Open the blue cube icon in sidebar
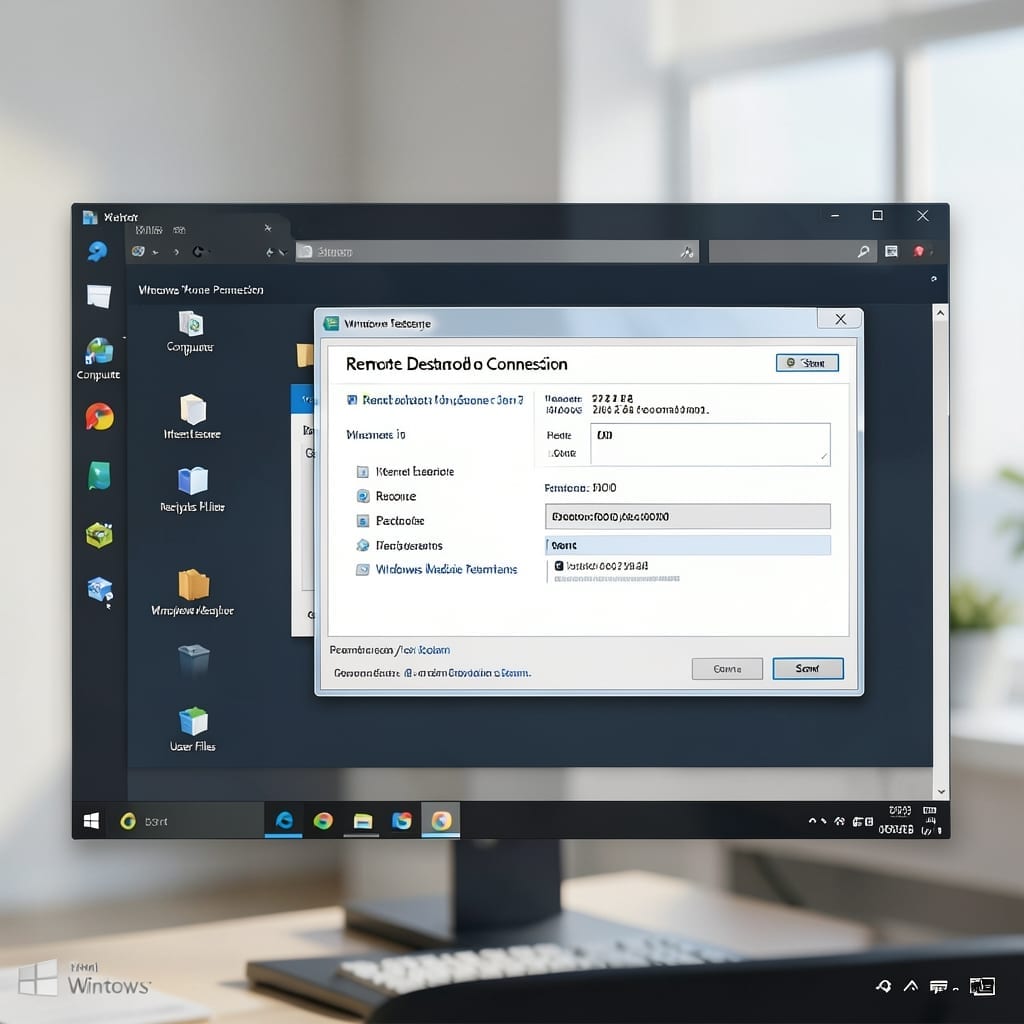Image resolution: width=1024 pixels, height=1024 pixels. coord(100,590)
